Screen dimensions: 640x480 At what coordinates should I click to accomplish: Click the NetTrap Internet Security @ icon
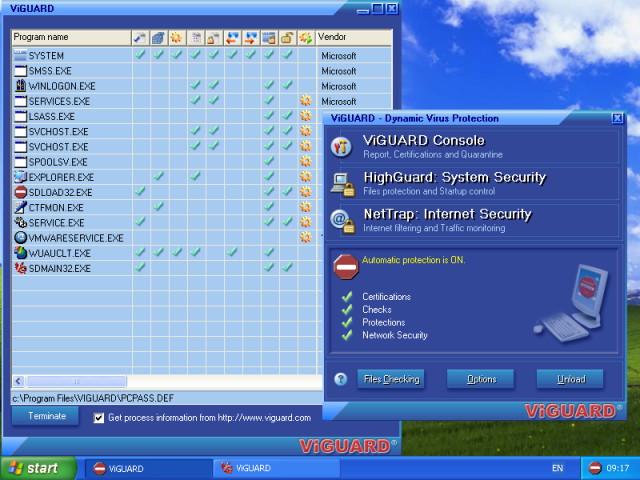(342, 220)
